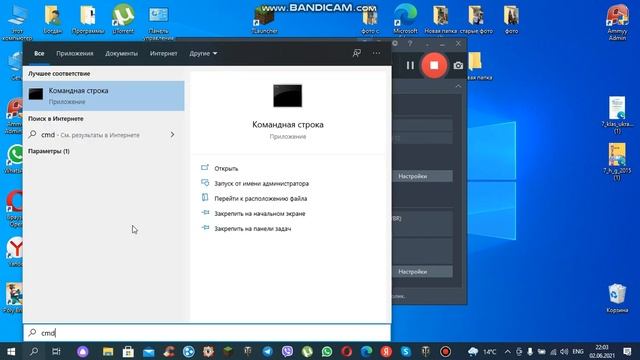Open Telegram from the taskbar
640x360 pixels.
(x=268, y=351)
